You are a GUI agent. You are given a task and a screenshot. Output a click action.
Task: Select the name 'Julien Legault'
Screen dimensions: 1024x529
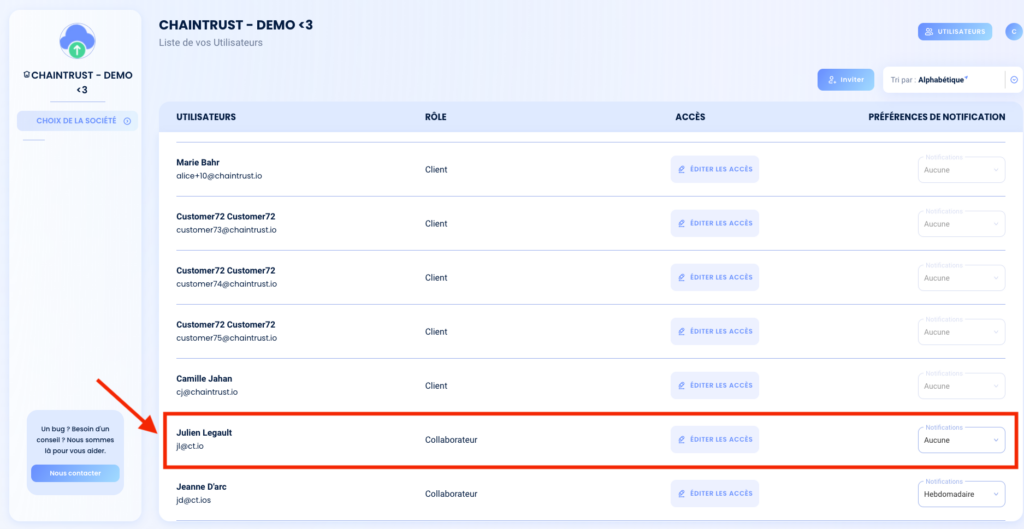(x=204, y=432)
